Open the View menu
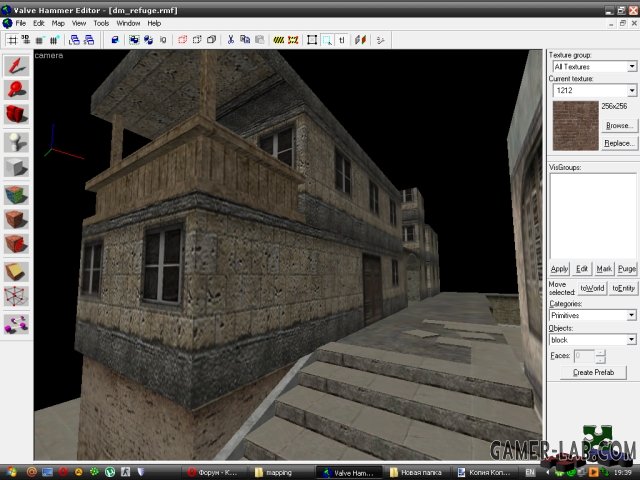The image size is (640, 480). point(79,23)
